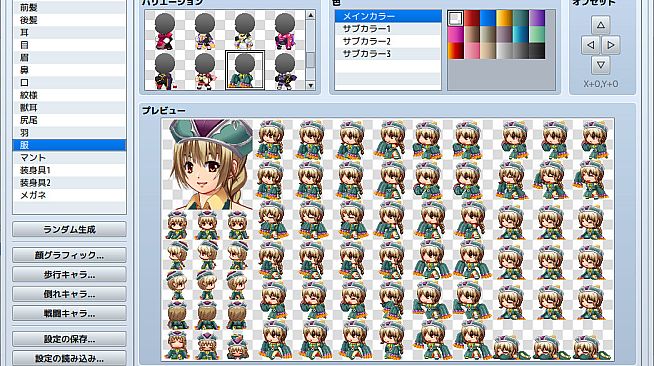Select 目 in the parts list
Image resolution: width=654 pixels, height=366 pixels.
[69, 45]
